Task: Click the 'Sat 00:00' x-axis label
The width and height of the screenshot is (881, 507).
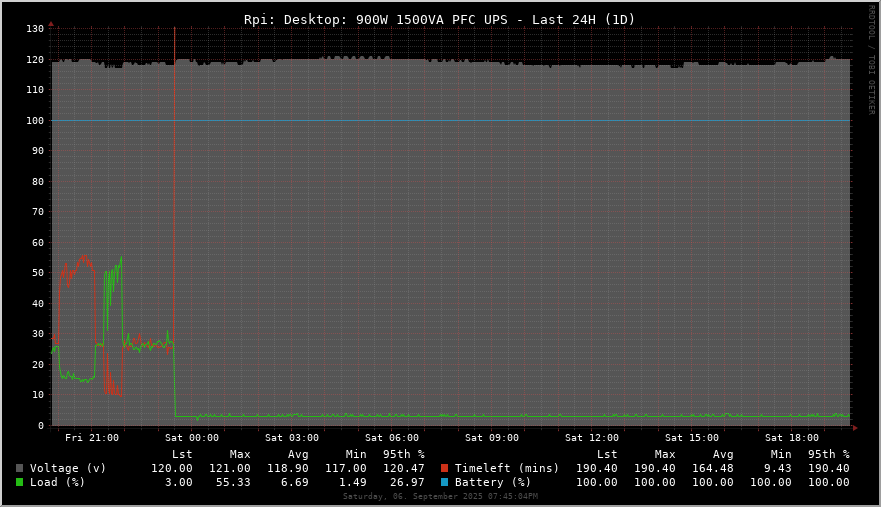Action: pos(192,438)
